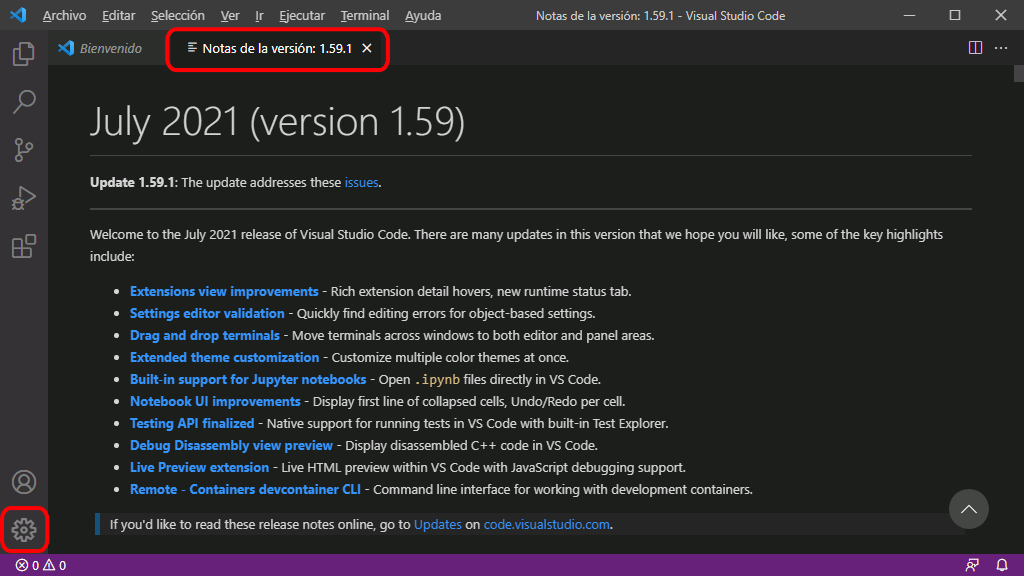Open the Selección menu
The image size is (1024, 576).
[178, 15]
